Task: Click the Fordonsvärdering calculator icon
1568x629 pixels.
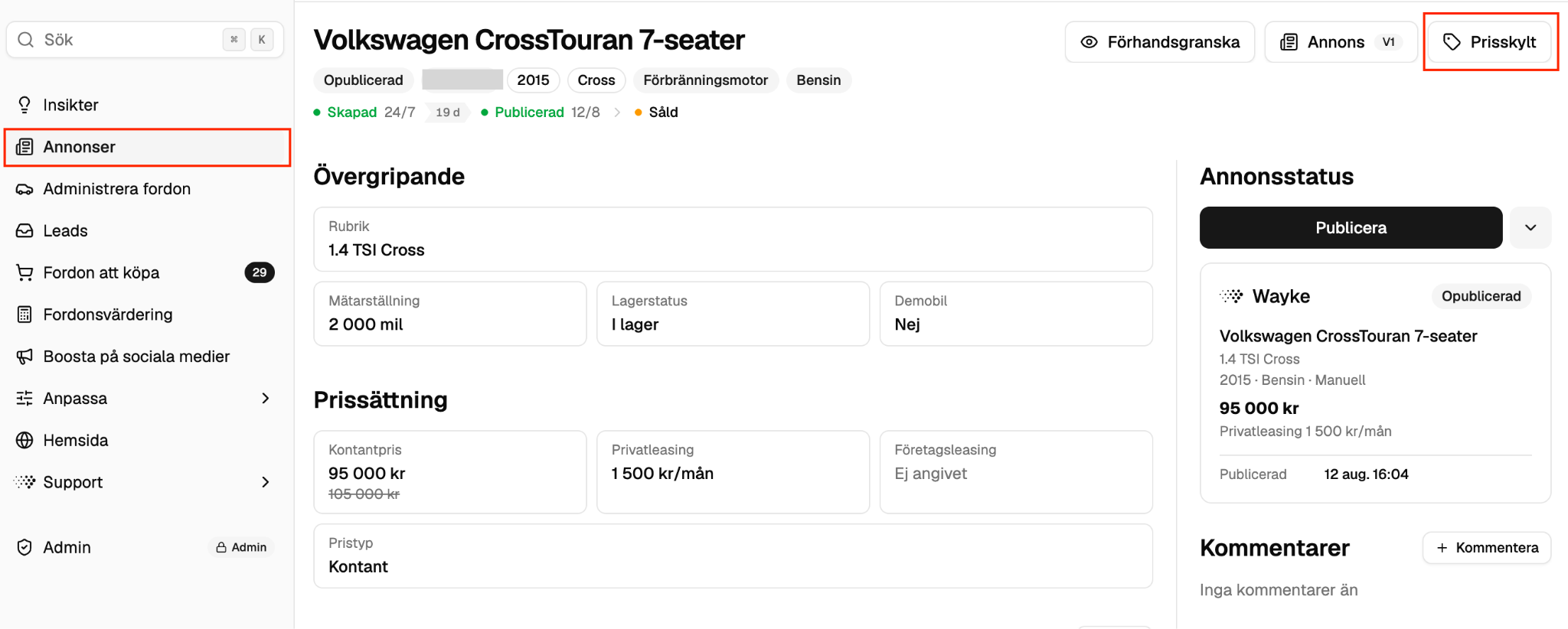Action: point(24,314)
